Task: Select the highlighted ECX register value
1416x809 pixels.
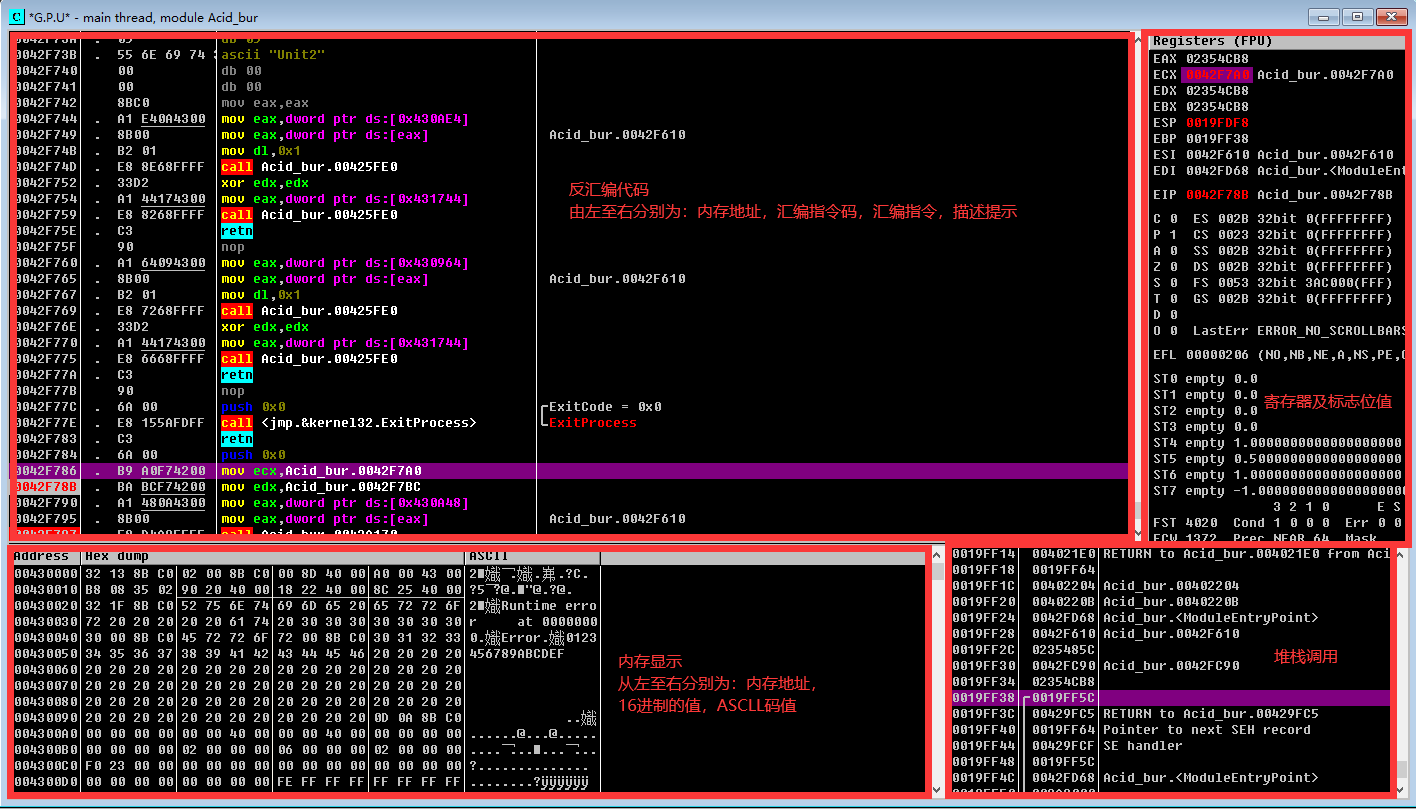Action: (x=1216, y=74)
